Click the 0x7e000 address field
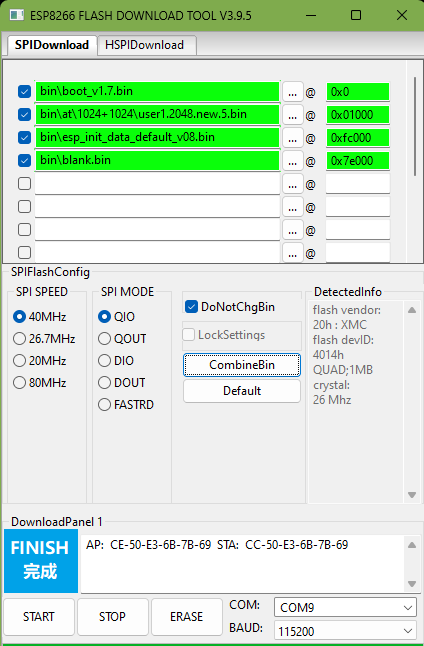 click(358, 161)
